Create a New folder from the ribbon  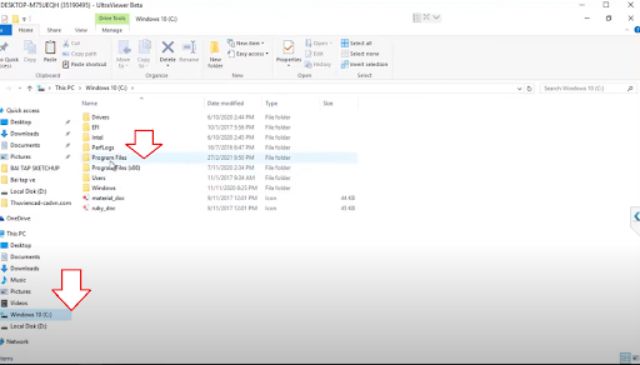[215, 54]
